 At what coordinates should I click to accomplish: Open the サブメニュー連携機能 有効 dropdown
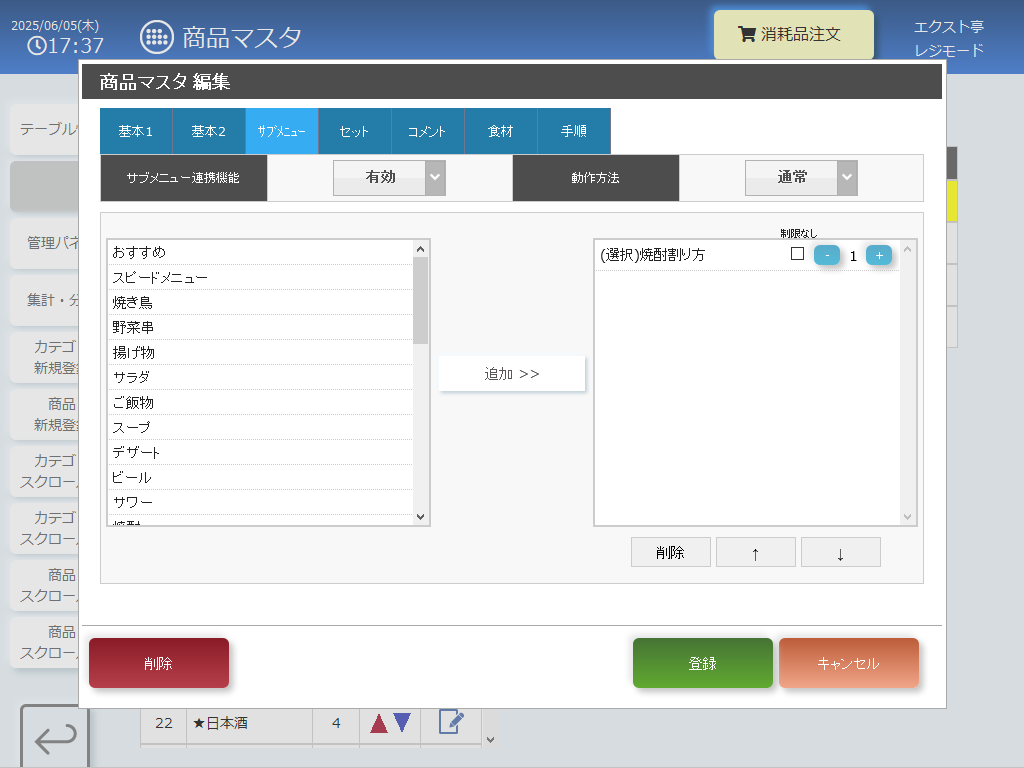pyautogui.click(x=389, y=178)
